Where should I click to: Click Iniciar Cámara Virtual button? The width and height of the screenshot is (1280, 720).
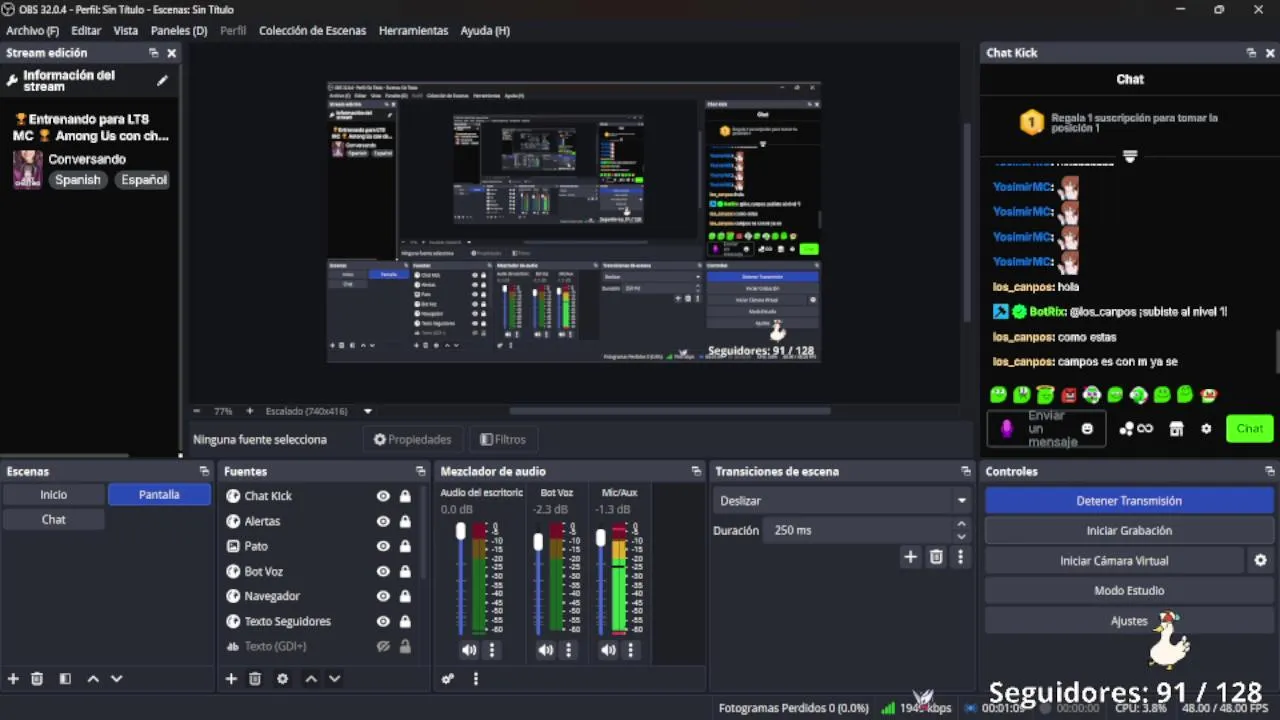tap(1114, 560)
